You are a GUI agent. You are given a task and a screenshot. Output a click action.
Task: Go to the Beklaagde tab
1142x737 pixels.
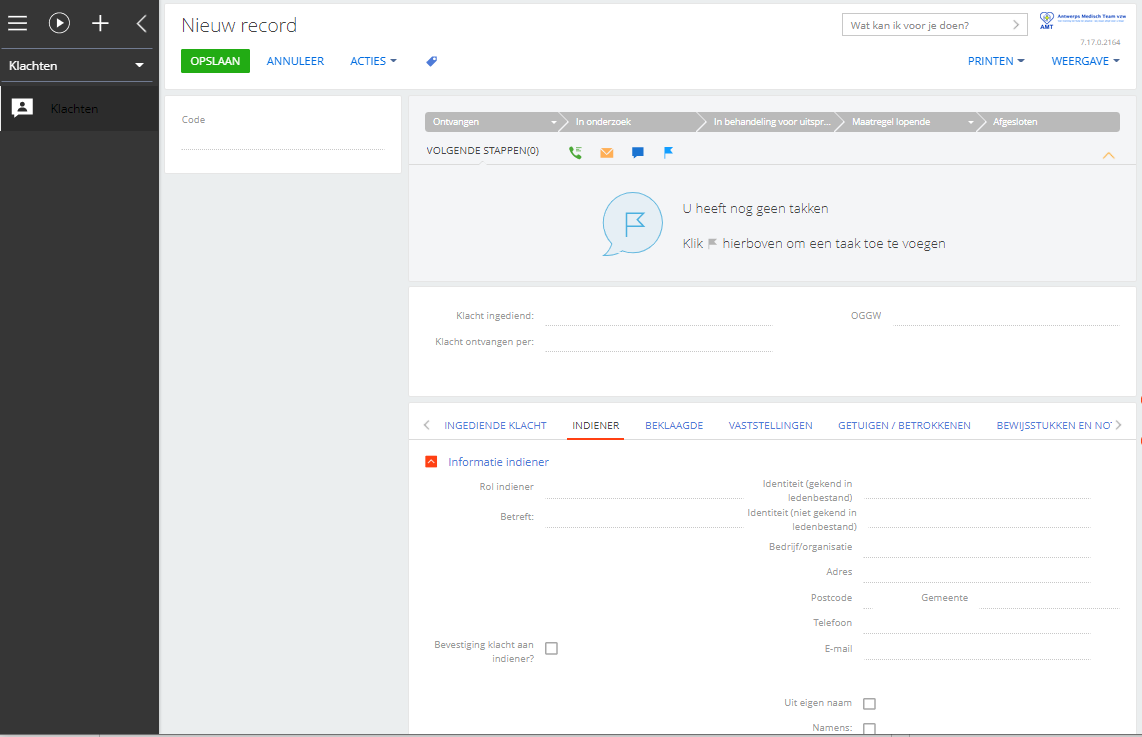[x=674, y=425]
